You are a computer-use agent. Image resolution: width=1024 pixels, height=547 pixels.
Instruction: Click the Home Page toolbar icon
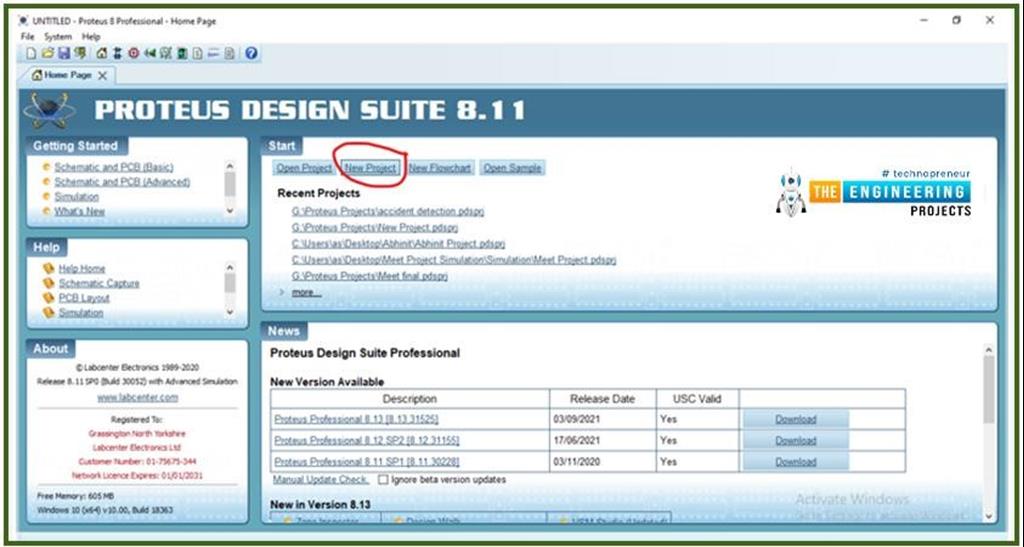[102, 53]
